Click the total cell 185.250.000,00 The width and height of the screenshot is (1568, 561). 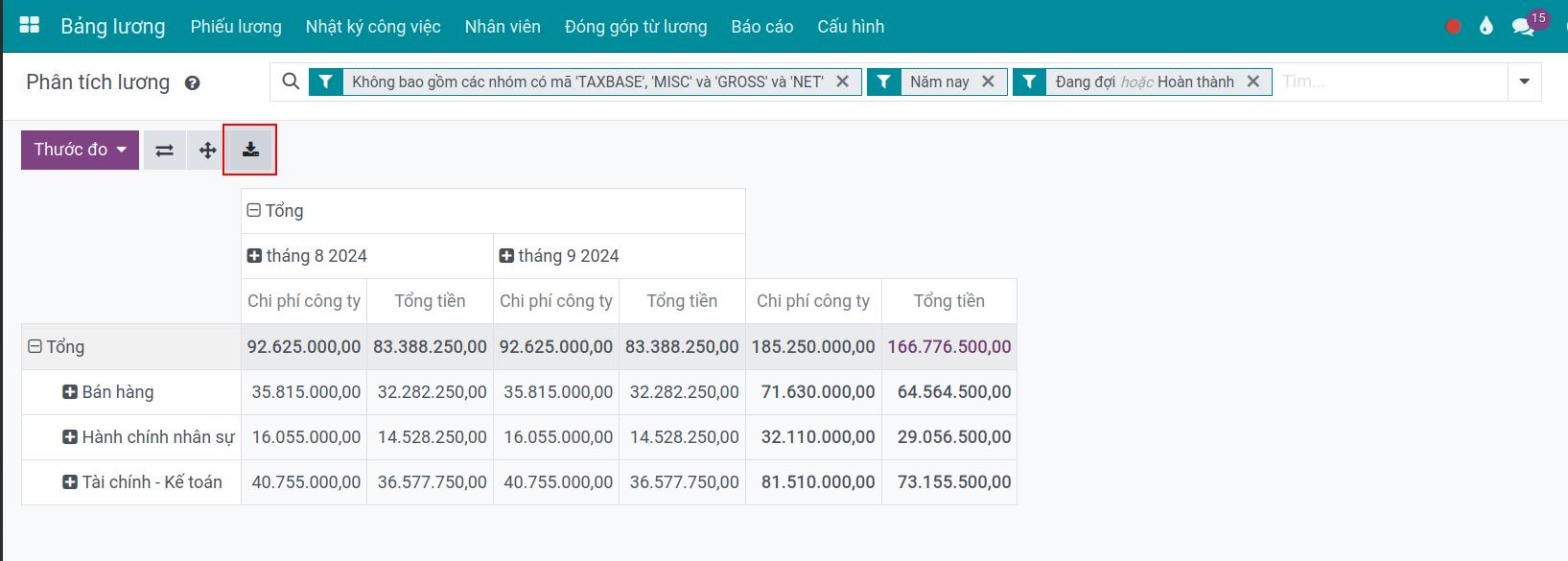coord(813,347)
